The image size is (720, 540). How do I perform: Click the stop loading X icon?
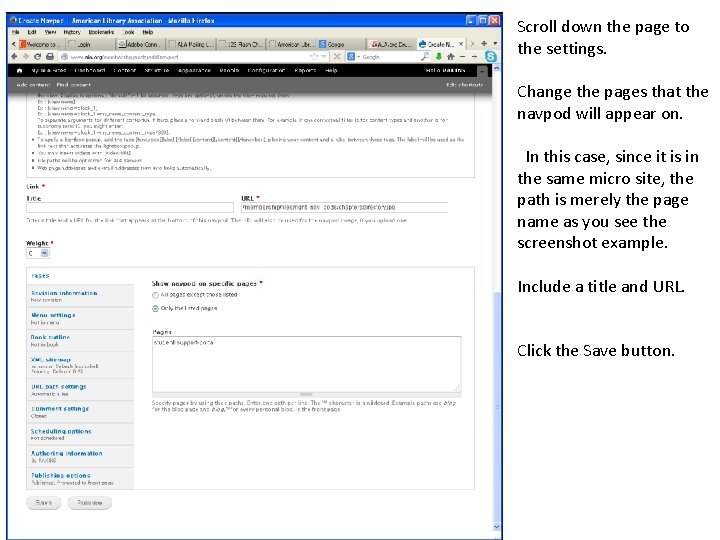[x=337, y=56]
